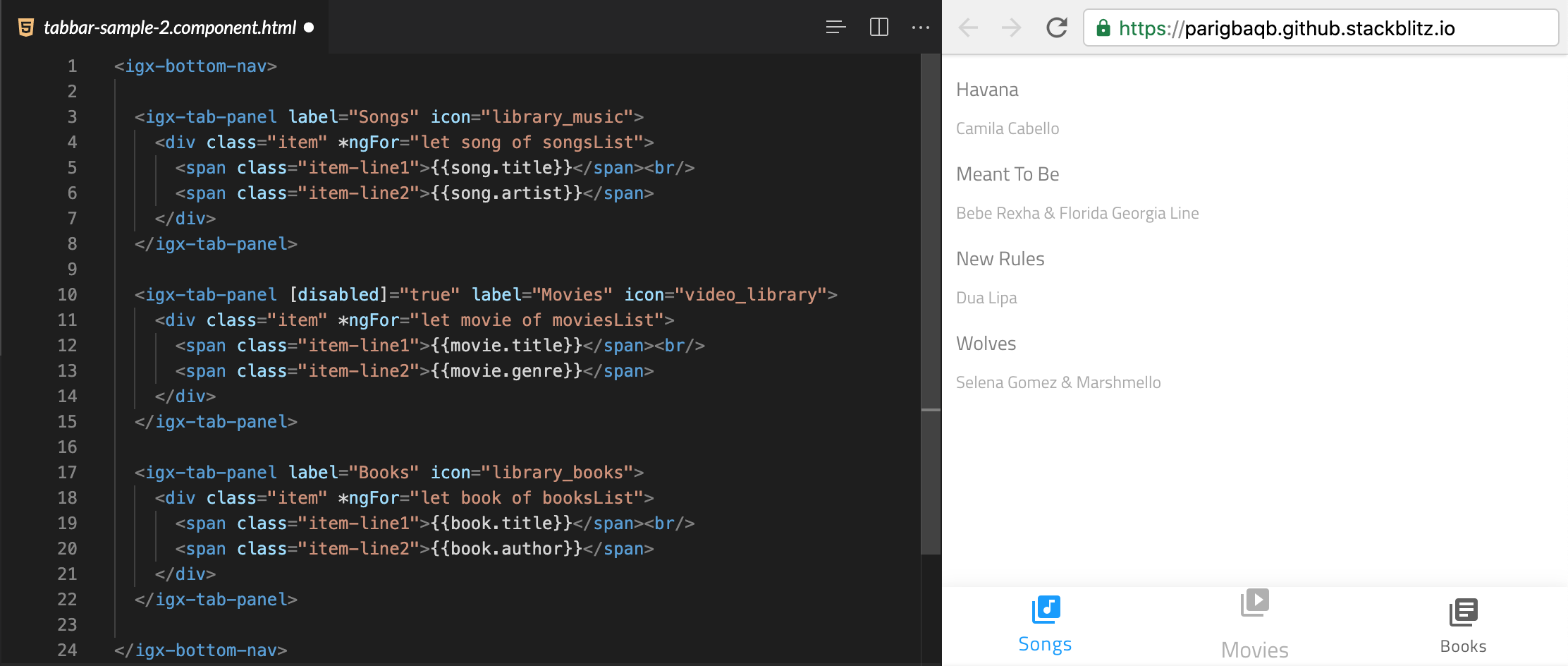Click the Songs library music icon

pyautogui.click(x=1046, y=609)
